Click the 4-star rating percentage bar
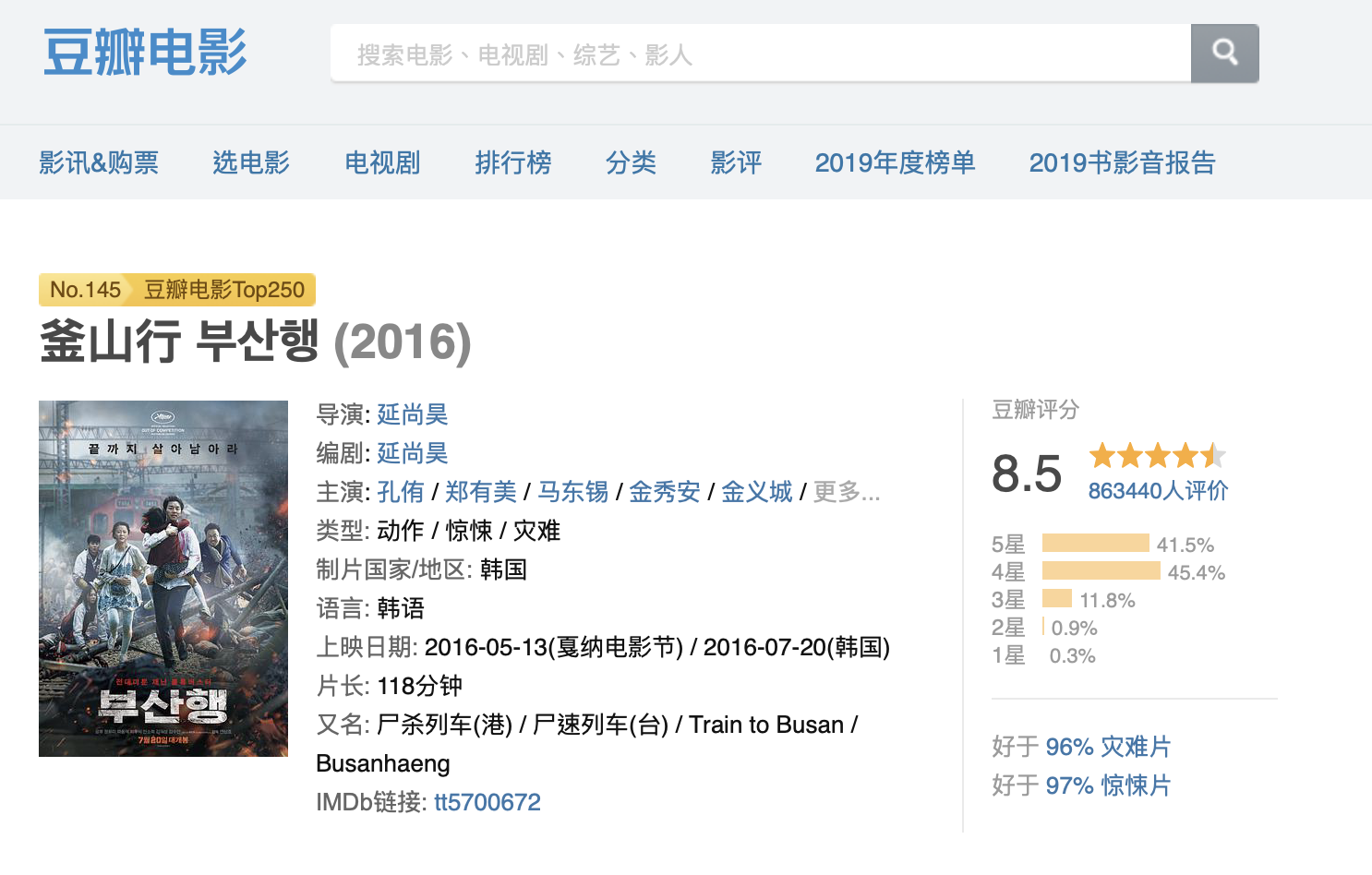Screen dimensions: 1372x875 [1101, 570]
